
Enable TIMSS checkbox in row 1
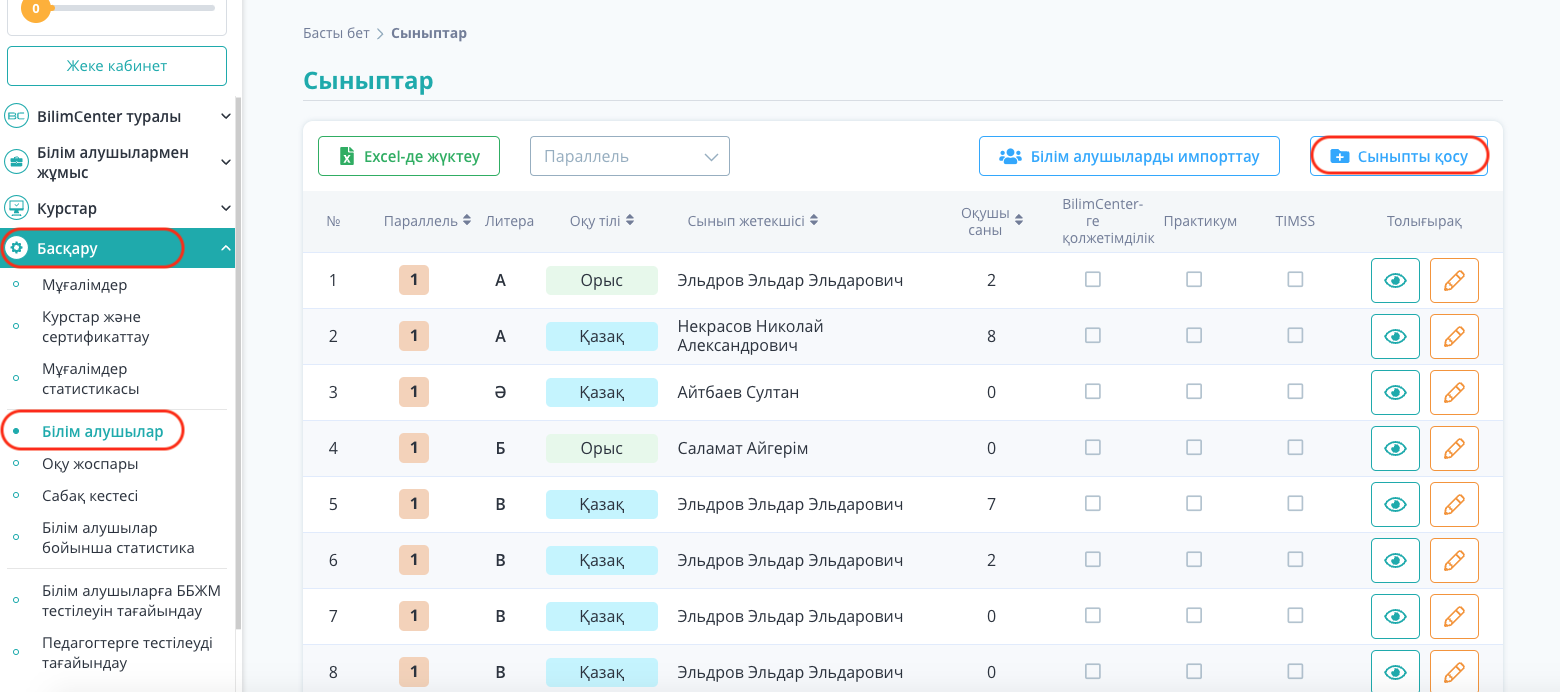[x=1295, y=279]
